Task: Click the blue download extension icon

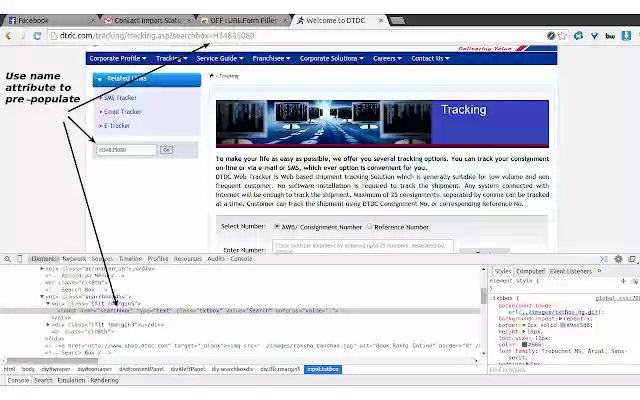Action: [x=626, y=36]
